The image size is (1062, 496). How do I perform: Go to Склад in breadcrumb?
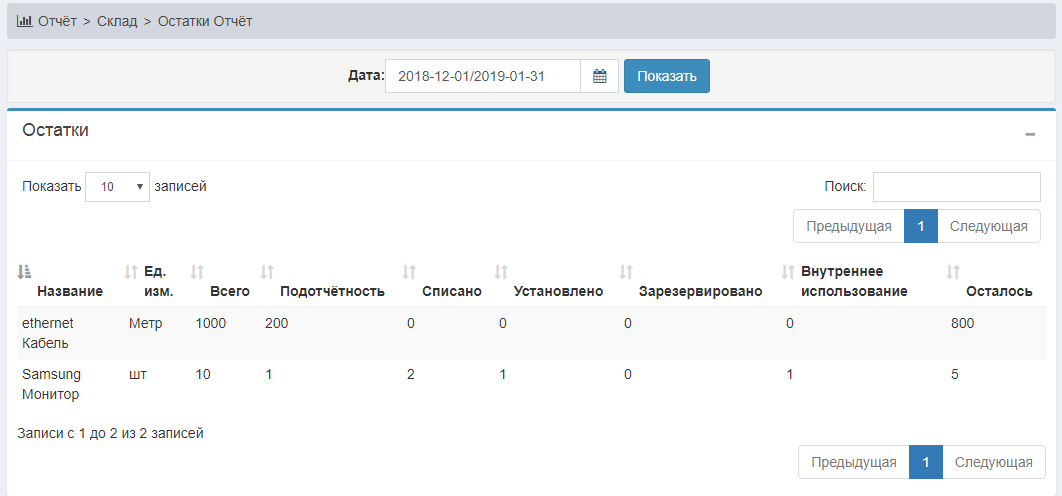pos(117,21)
